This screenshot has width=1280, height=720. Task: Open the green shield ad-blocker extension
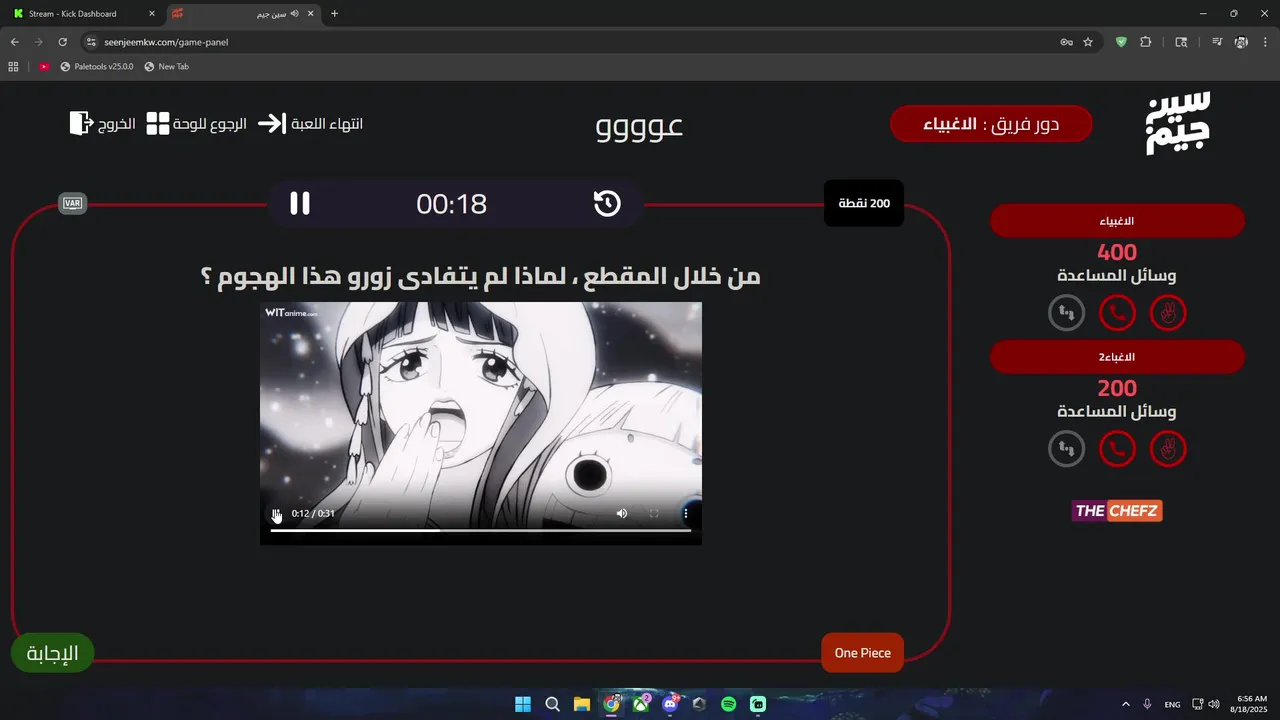point(1121,42)
